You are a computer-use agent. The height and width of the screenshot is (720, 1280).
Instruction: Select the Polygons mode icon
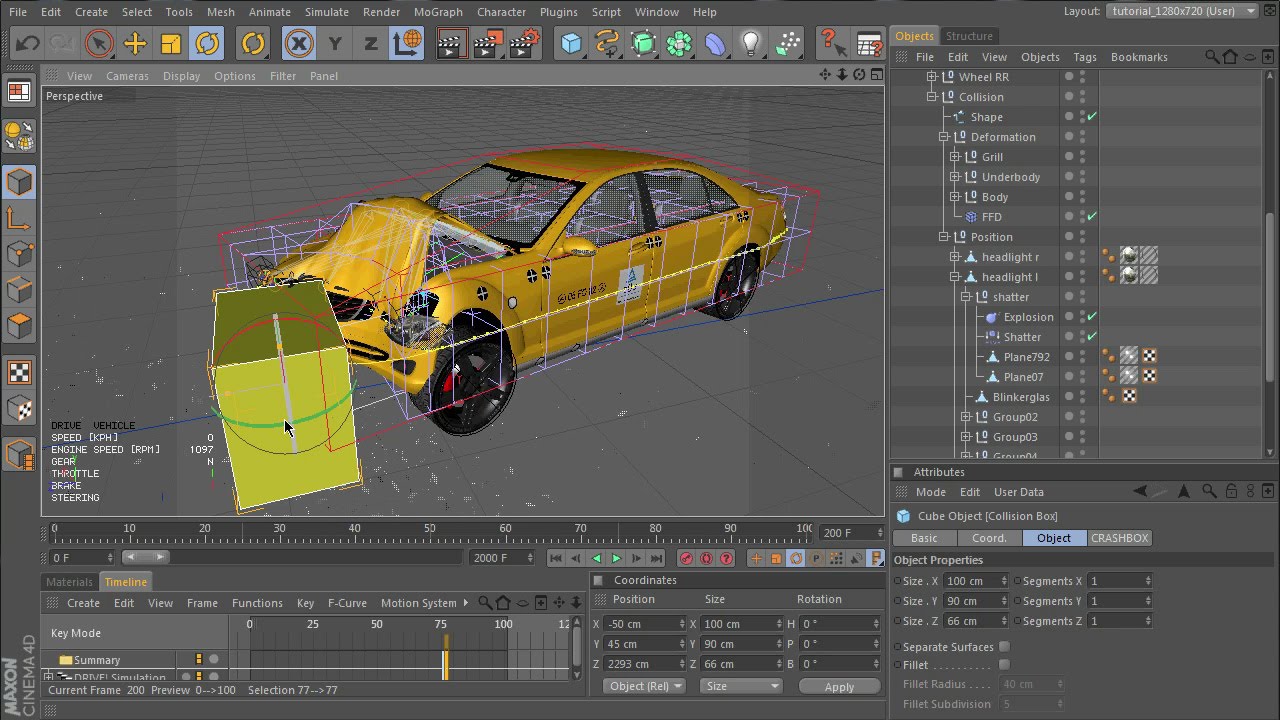click(x=19, y=327)
